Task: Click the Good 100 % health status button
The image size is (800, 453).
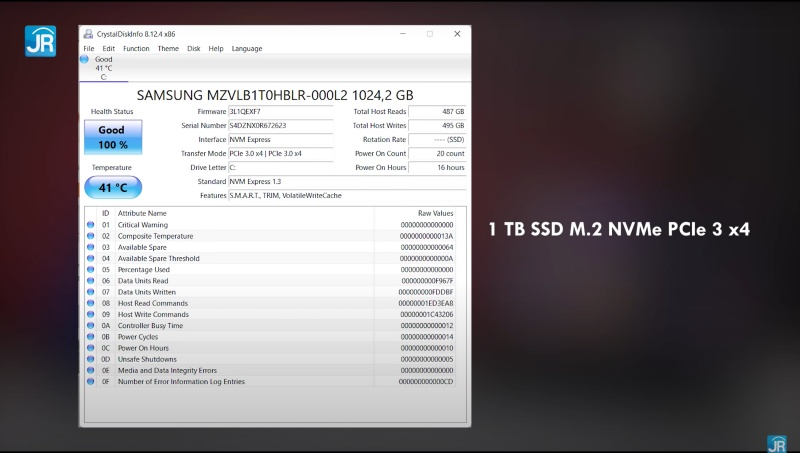Action: (112, 137)
